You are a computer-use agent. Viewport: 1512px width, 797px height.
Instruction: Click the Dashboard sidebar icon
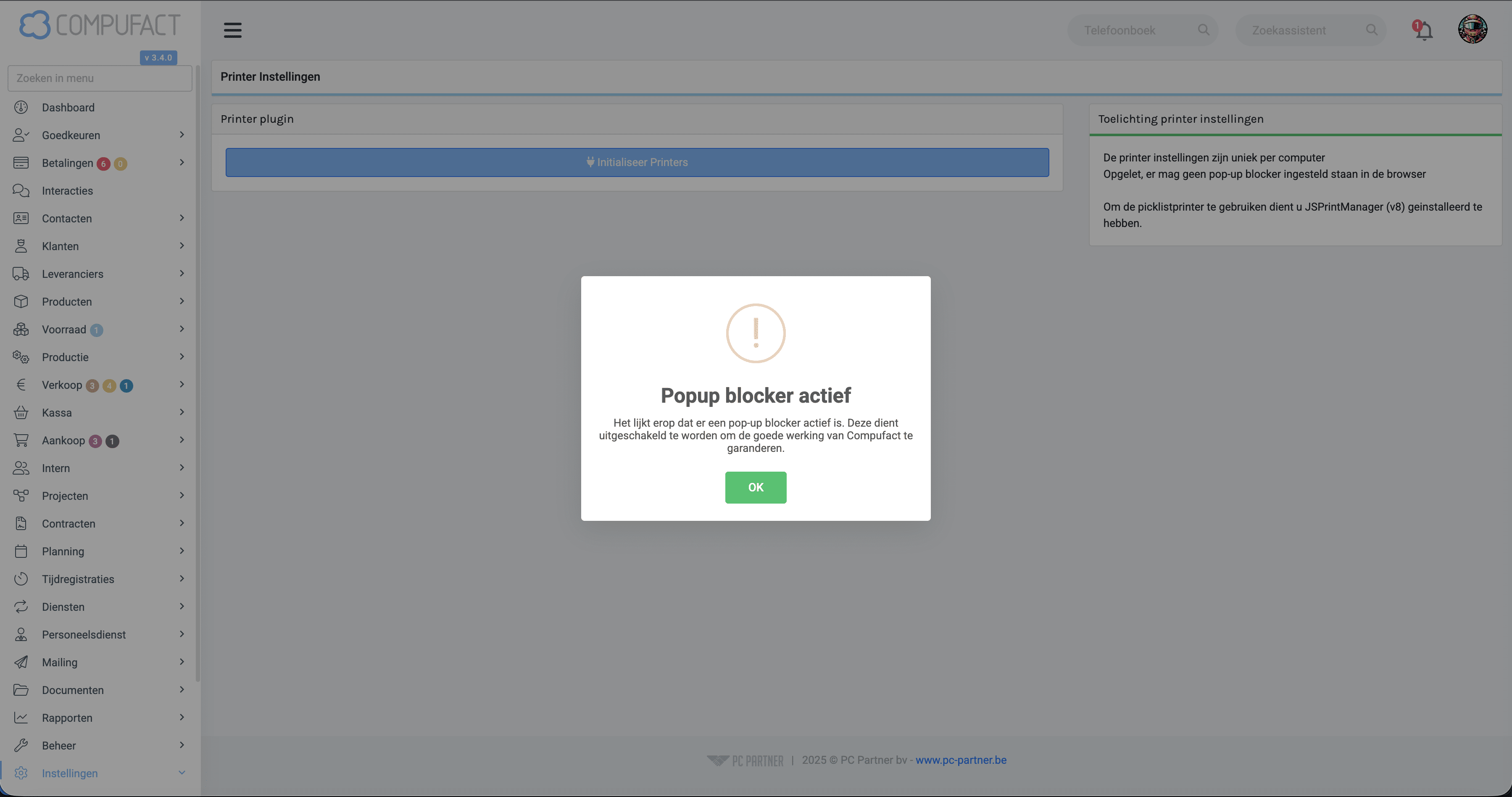[21, 108]
